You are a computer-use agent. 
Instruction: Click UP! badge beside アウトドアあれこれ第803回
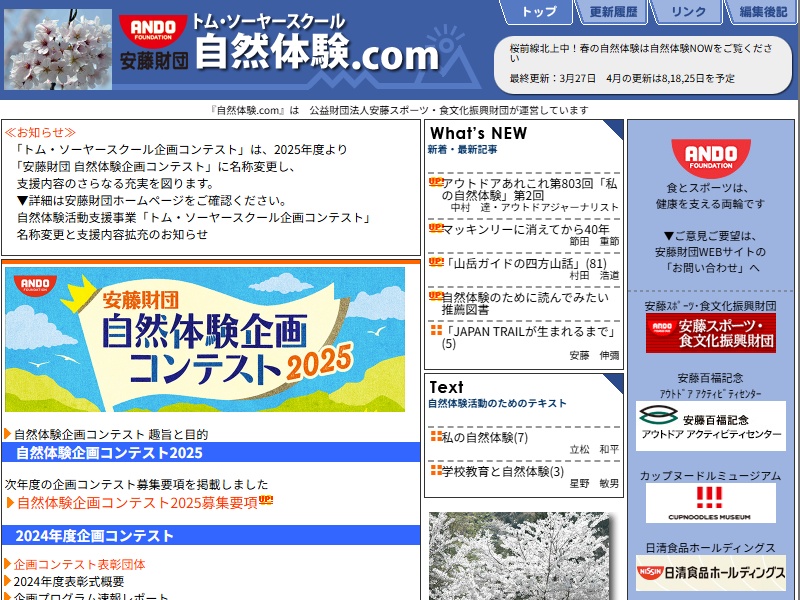(x=436, y=182)
